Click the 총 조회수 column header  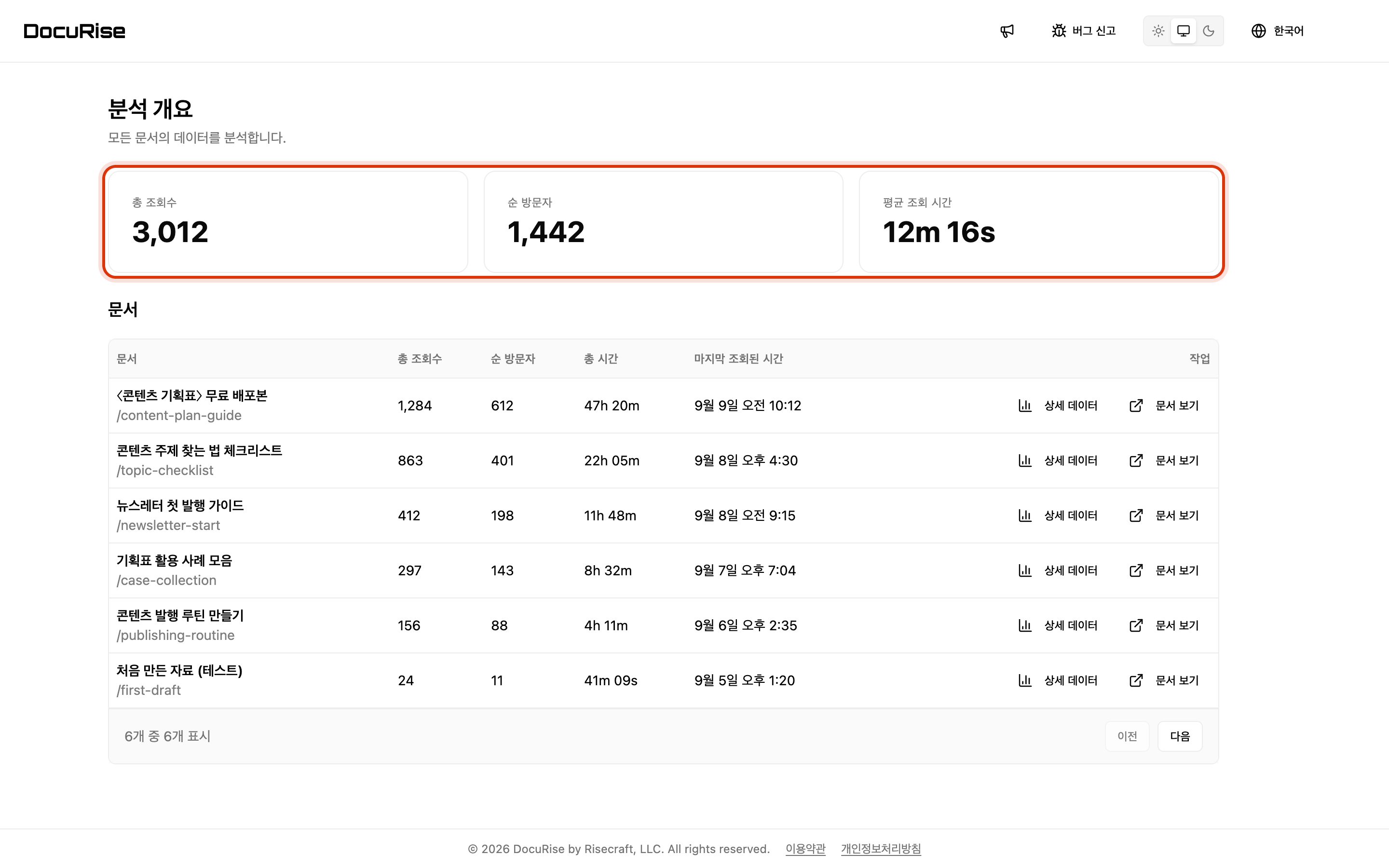420,359
